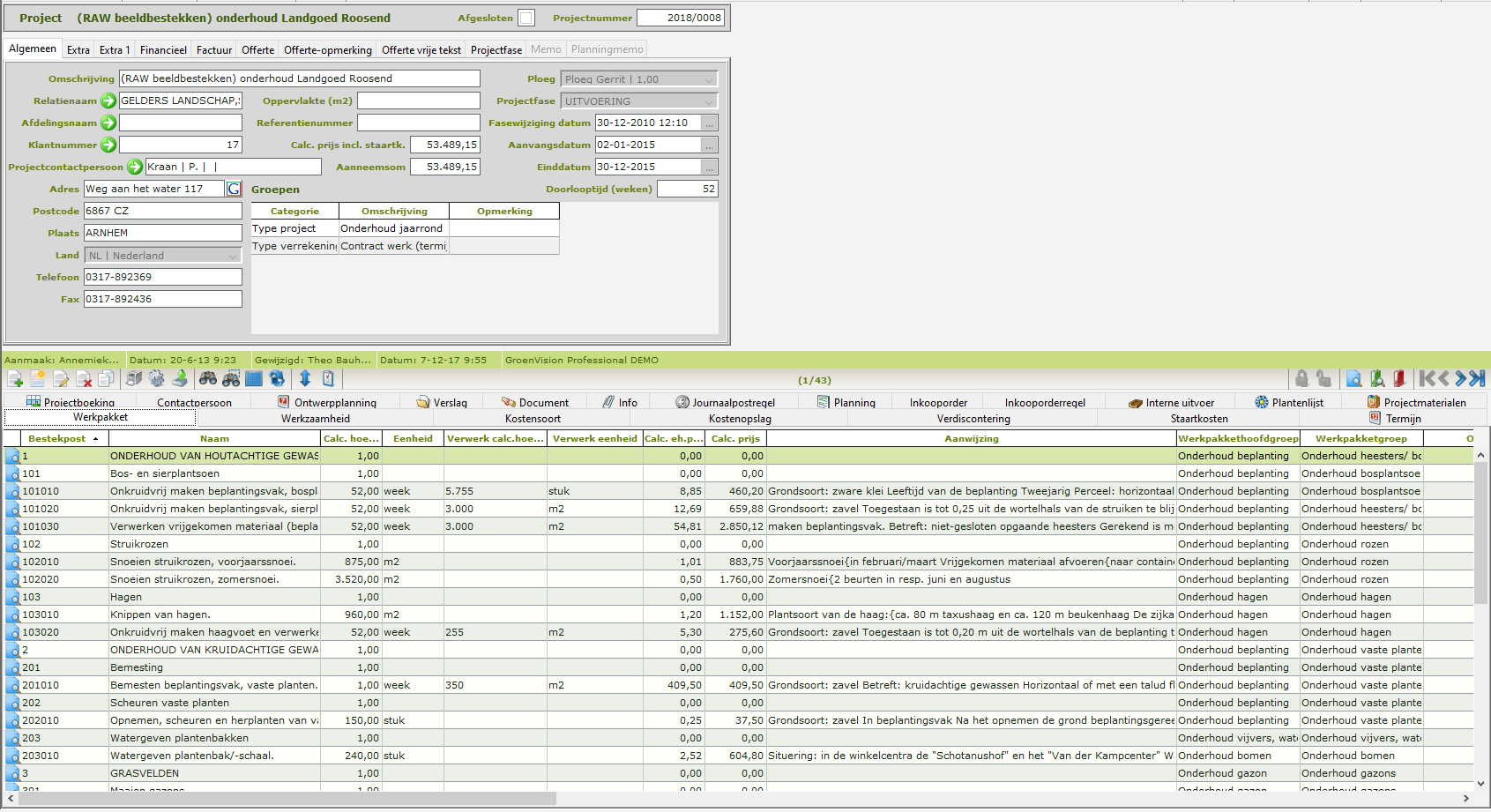Click the Google maps icon next to Adres
This screenshot has height=812, width=1491.
[x=234, y=189]
